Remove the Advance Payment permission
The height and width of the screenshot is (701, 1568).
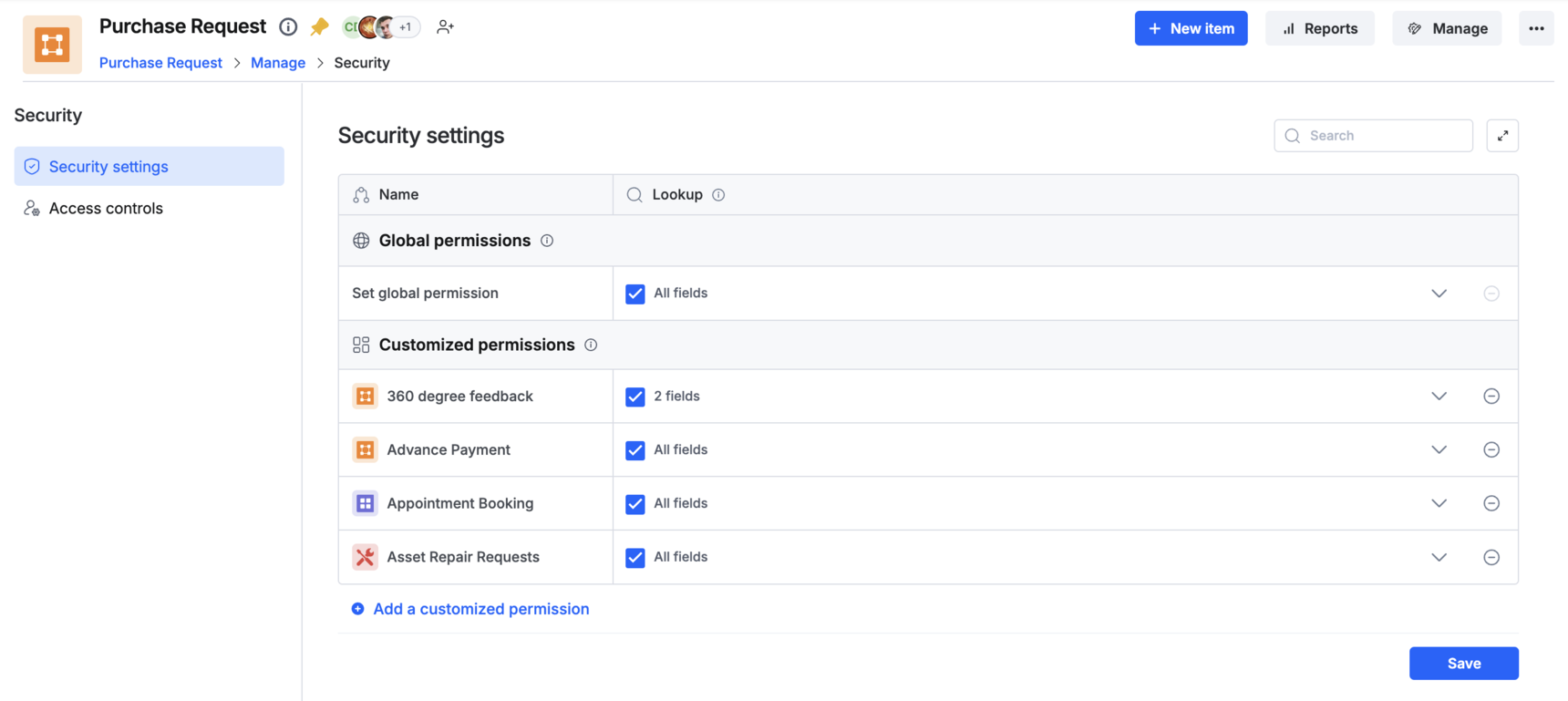tap(1491, 449)
